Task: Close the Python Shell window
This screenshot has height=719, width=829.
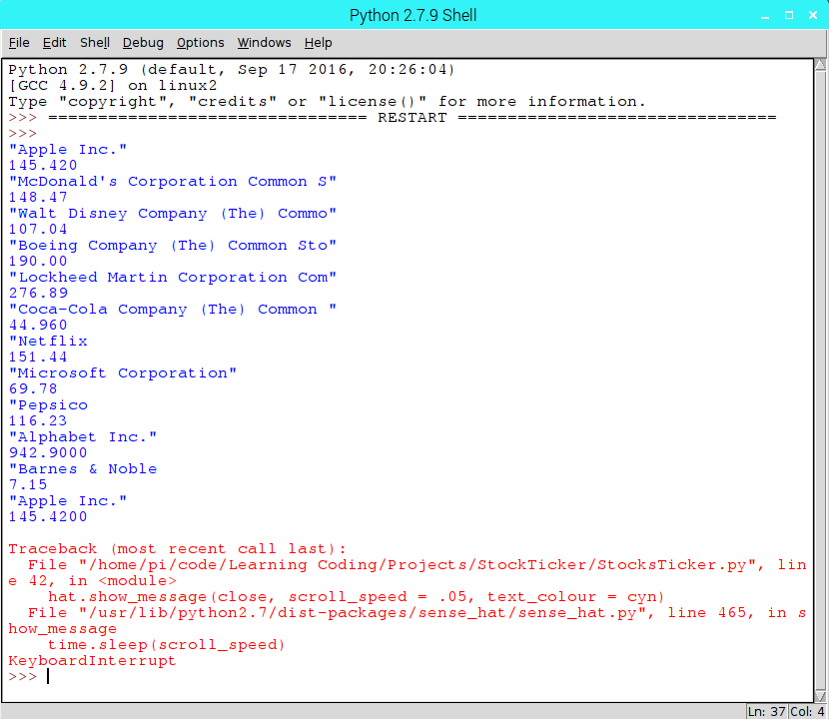Action: [813, 15]
